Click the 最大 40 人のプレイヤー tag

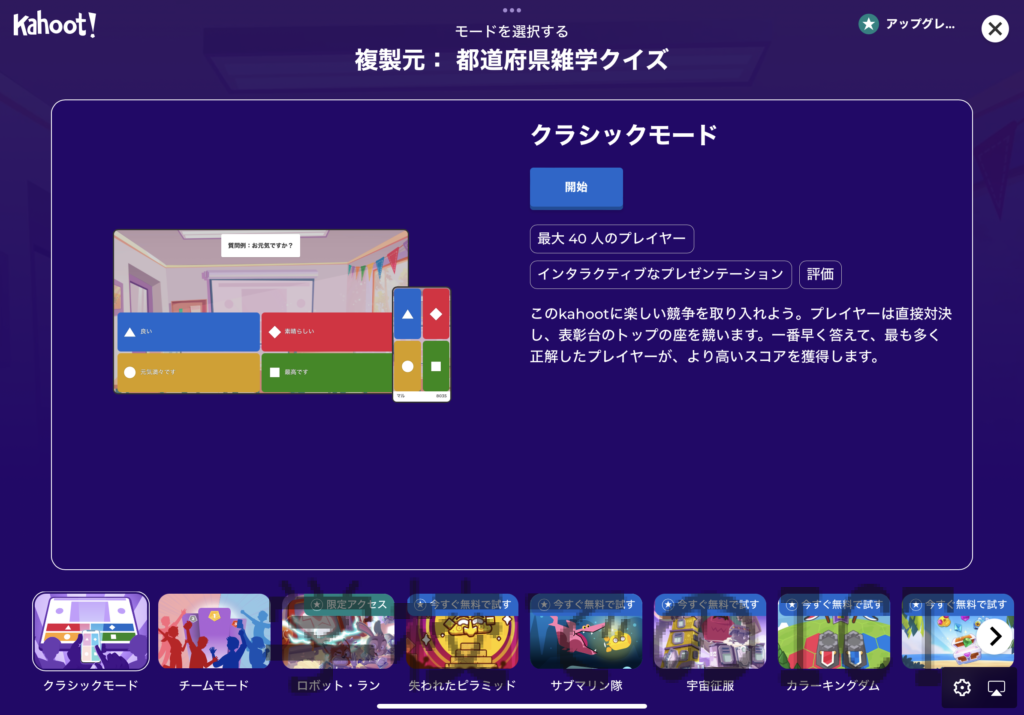point(612,238)
